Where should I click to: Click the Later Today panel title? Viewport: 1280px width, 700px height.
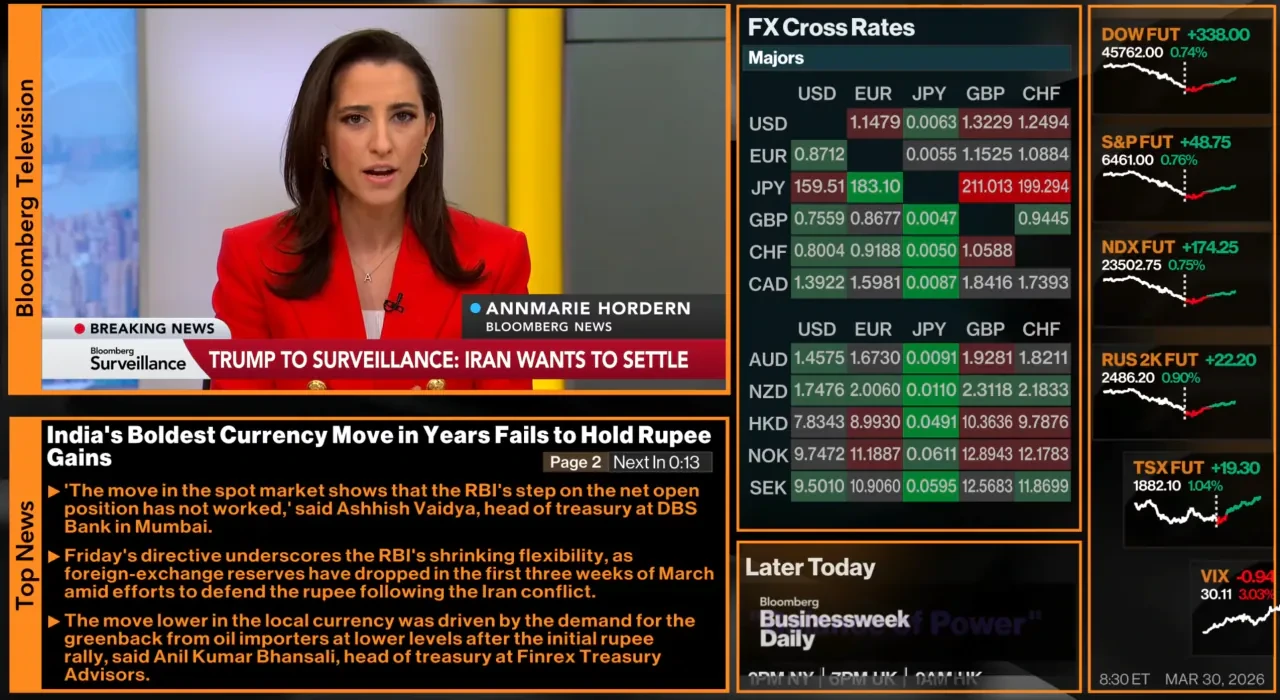tap(810, 568)
